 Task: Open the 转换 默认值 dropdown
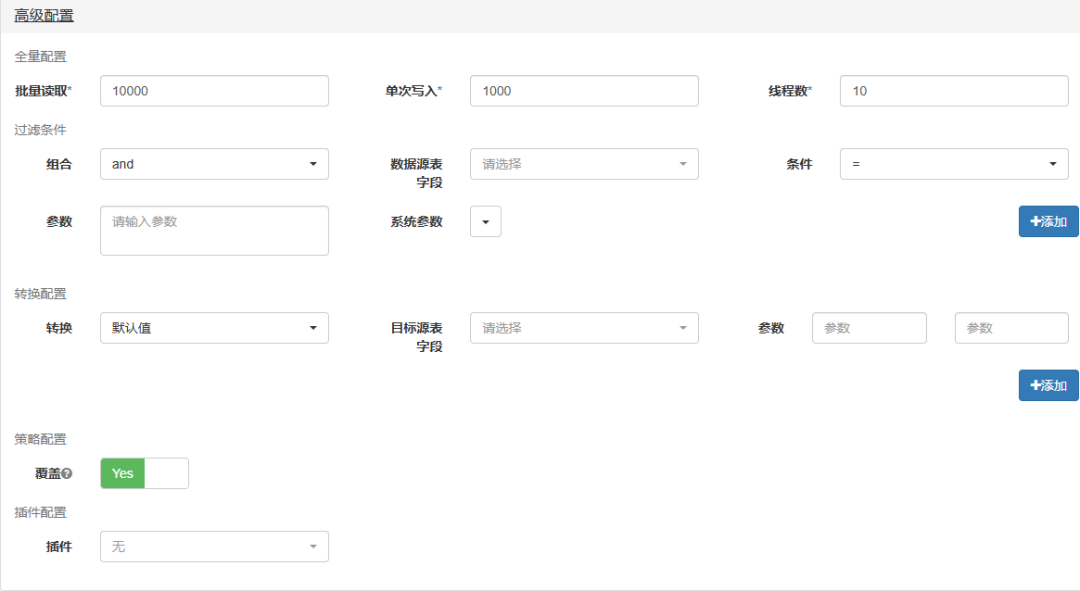tap(214, 328)
